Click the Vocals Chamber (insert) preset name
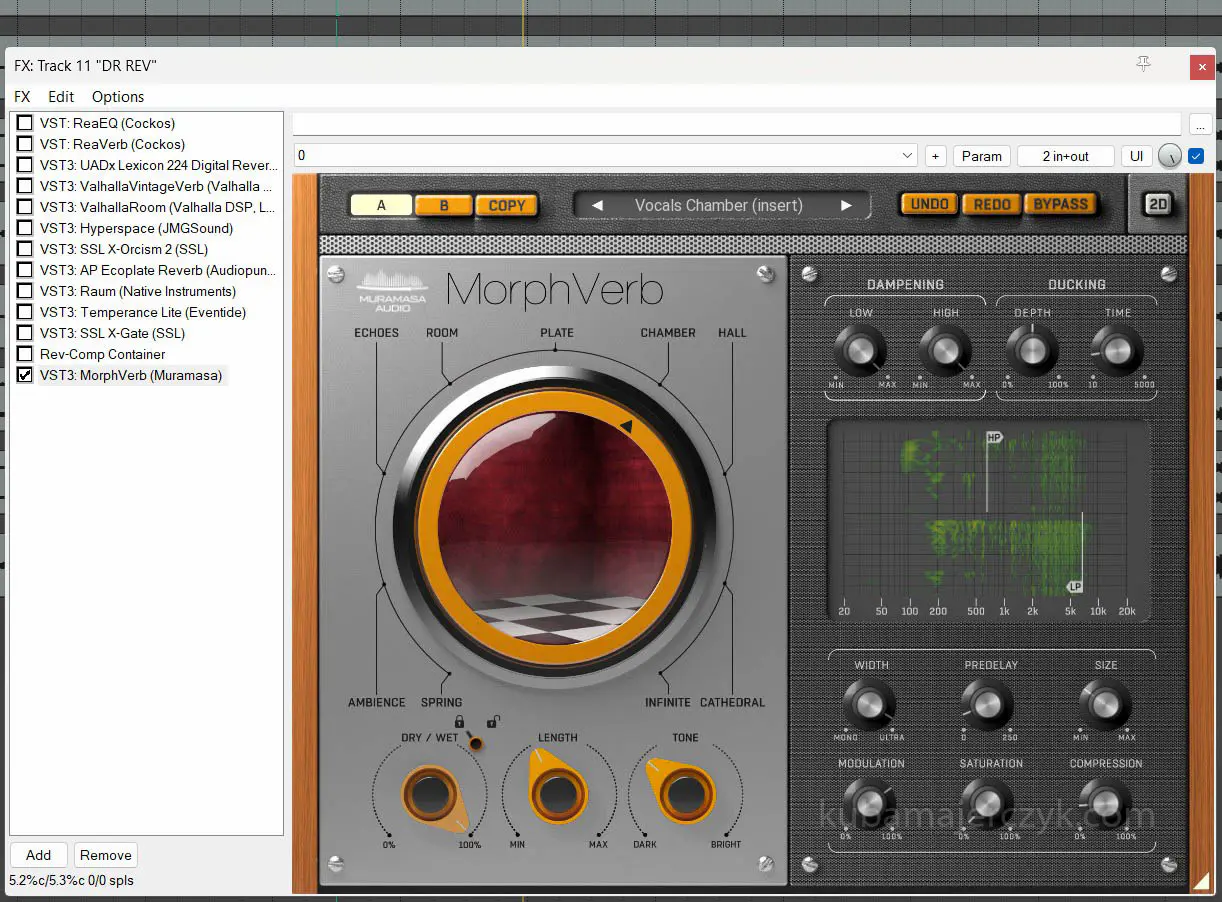The image size is (1222, 902). pyautogui.click(x=718, y=206)
